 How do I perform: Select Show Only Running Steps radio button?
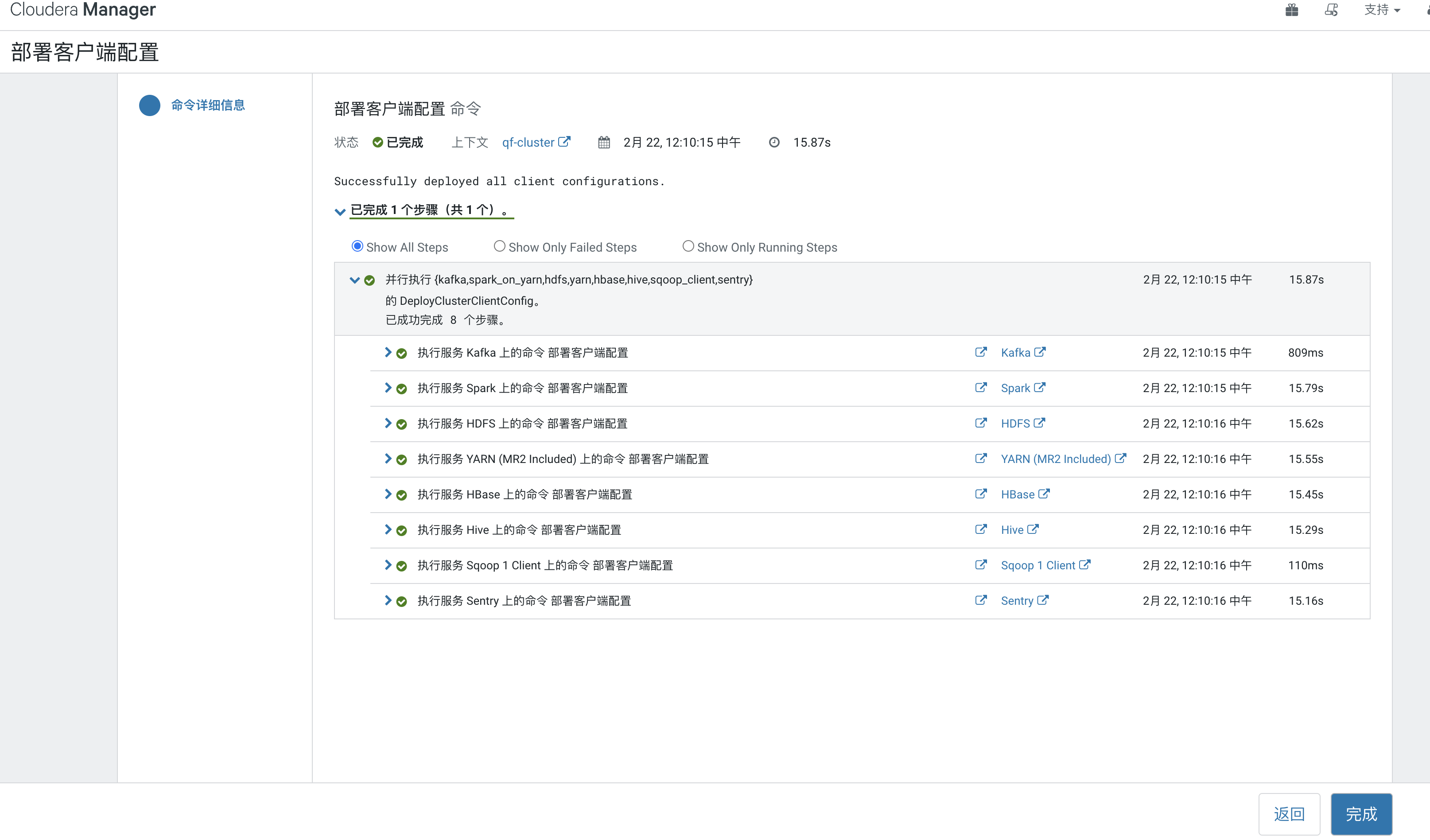688,246
